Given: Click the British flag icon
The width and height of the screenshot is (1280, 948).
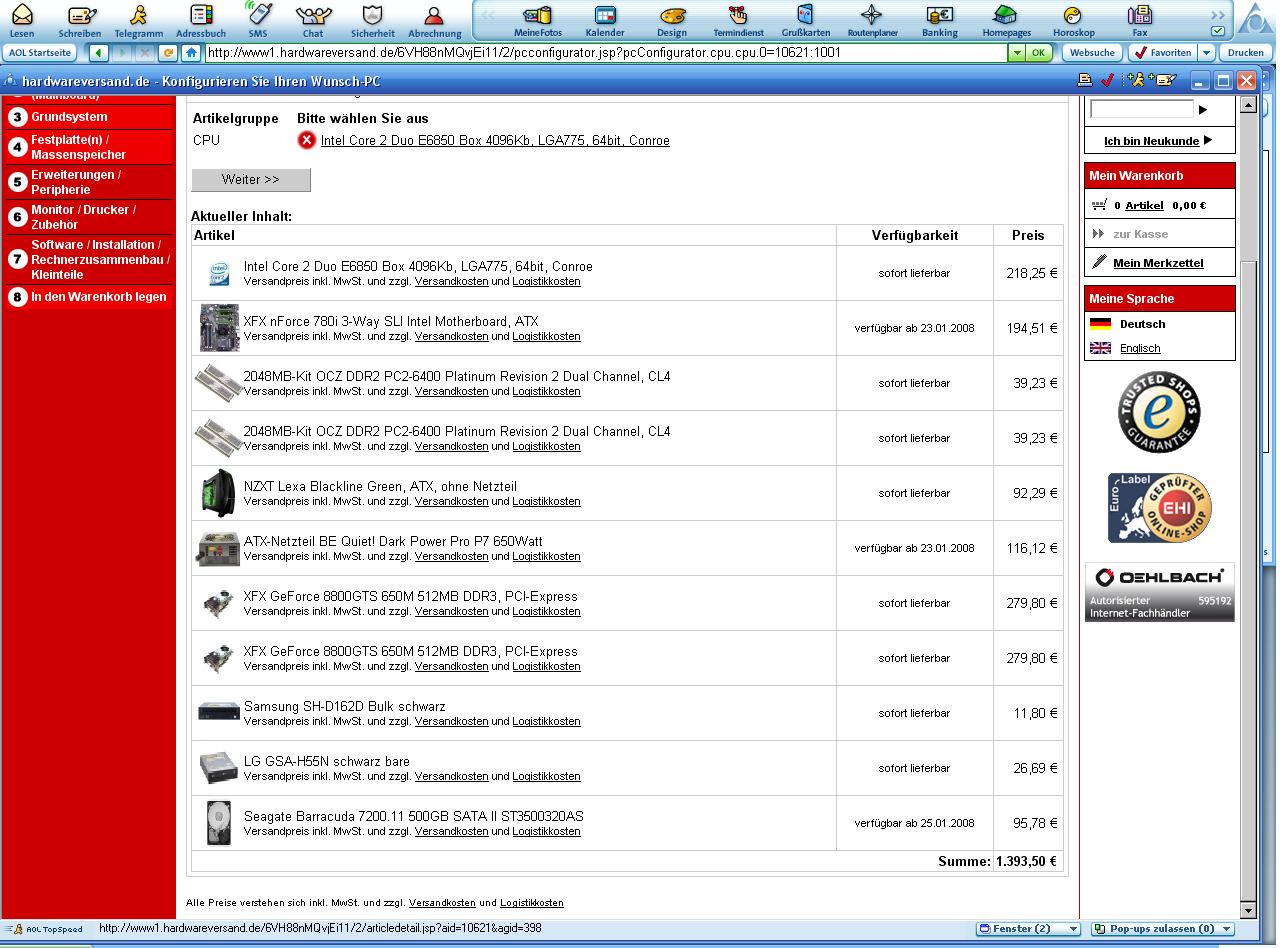Looking at the screenshot, I should [1101, 348].
